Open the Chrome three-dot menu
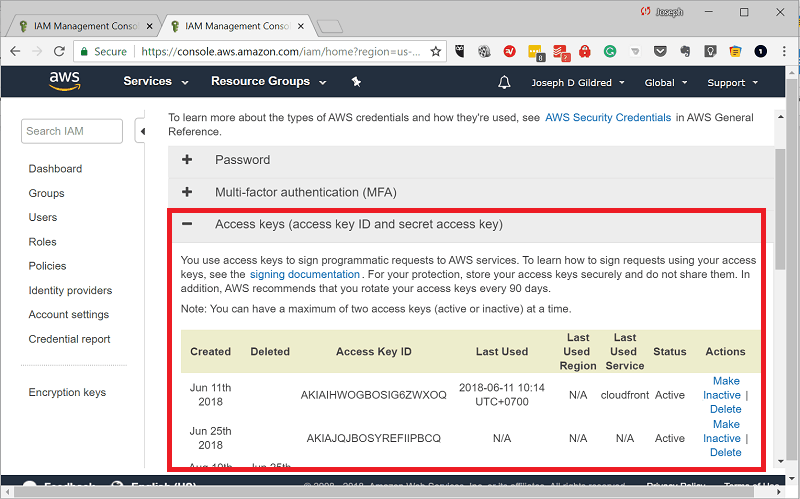The image size is (800, 499). click(x=784, y=51)
